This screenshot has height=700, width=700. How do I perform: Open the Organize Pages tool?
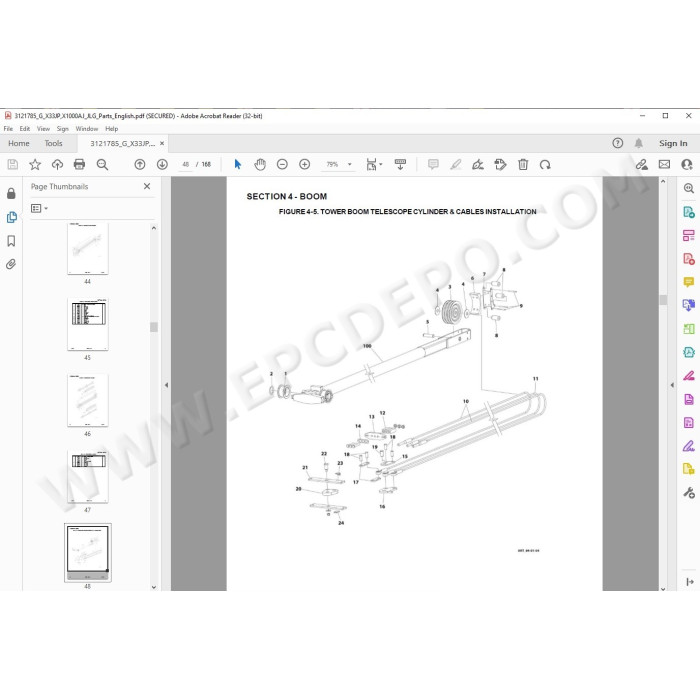click(x=688, y=329)
